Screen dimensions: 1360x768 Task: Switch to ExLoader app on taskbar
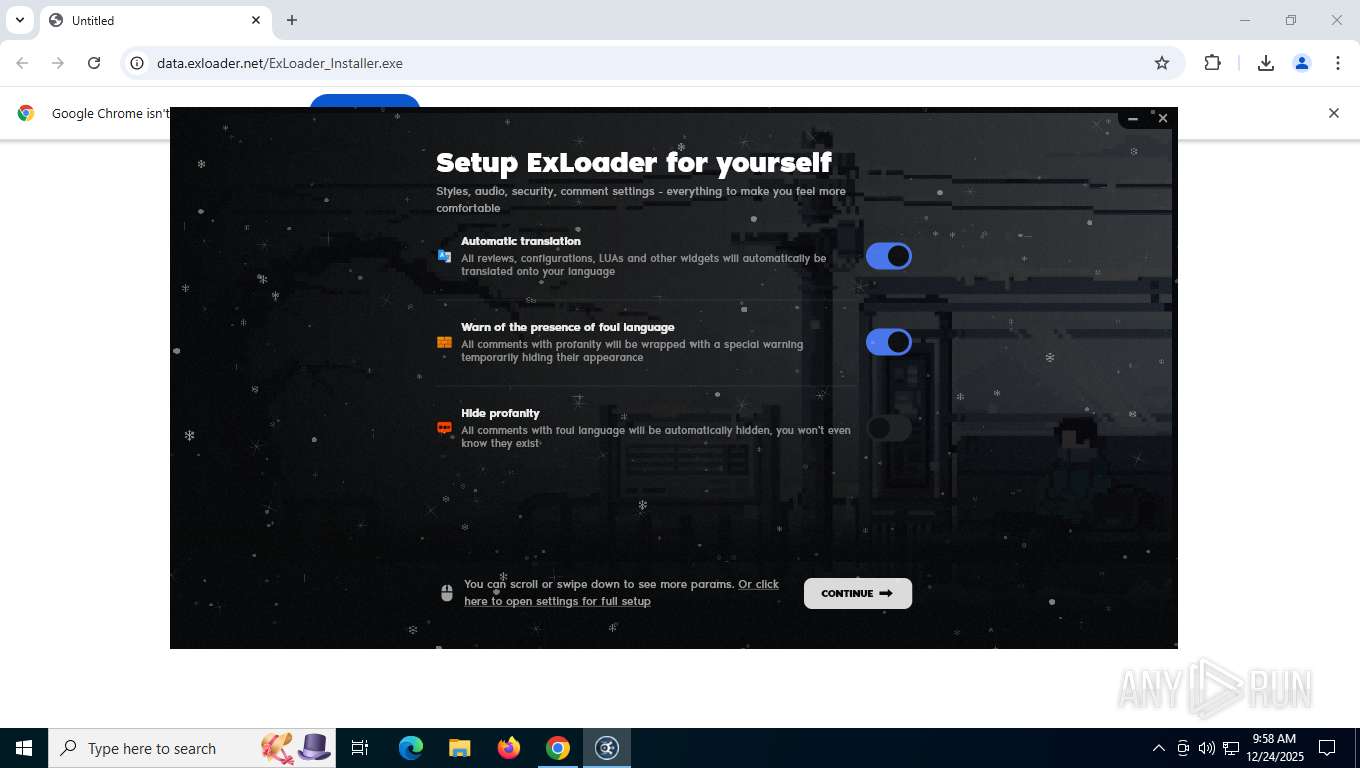tap(607, 748)
